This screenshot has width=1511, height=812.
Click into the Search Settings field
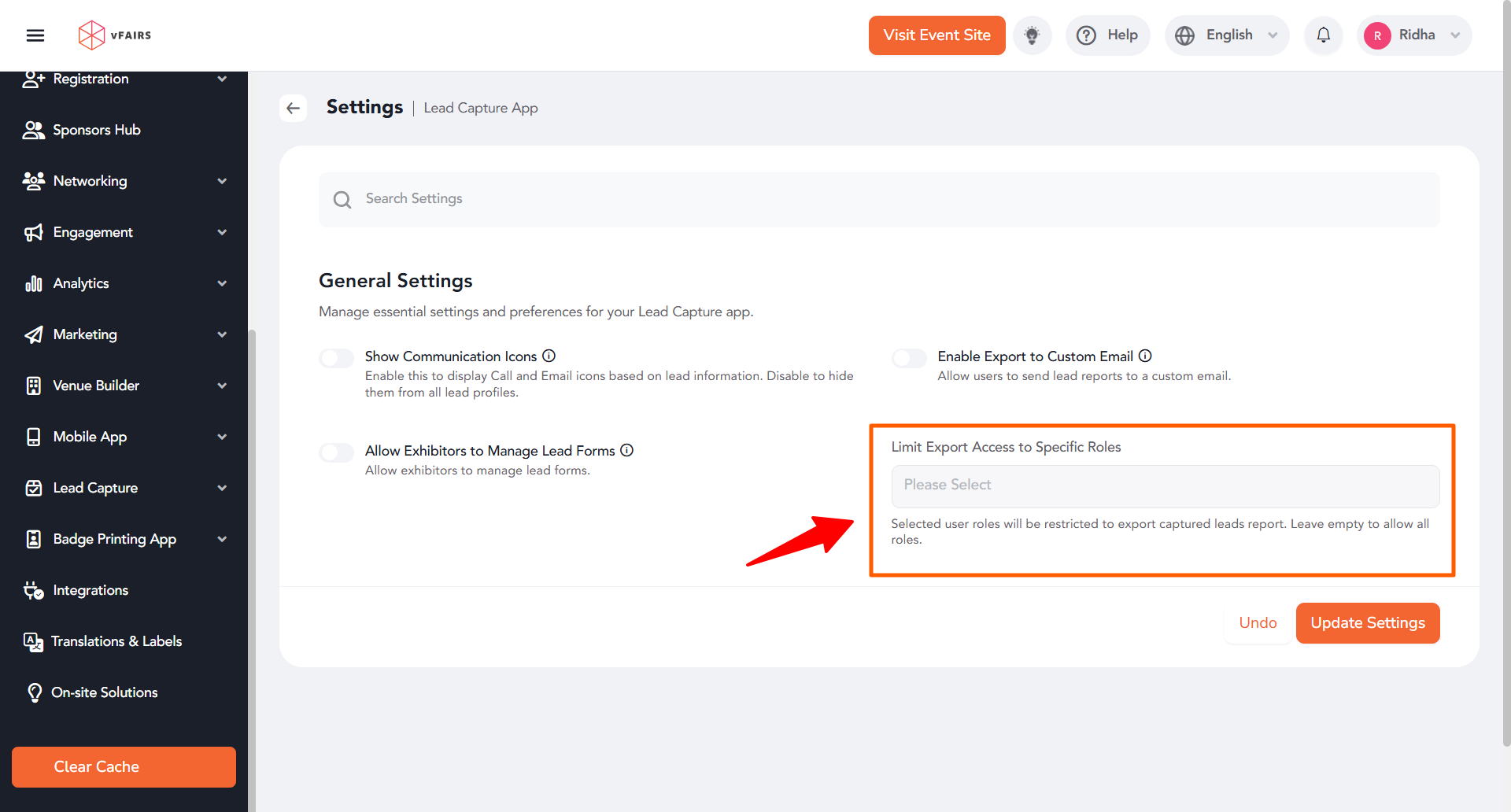pyautogui.click(x=879, y=200)
